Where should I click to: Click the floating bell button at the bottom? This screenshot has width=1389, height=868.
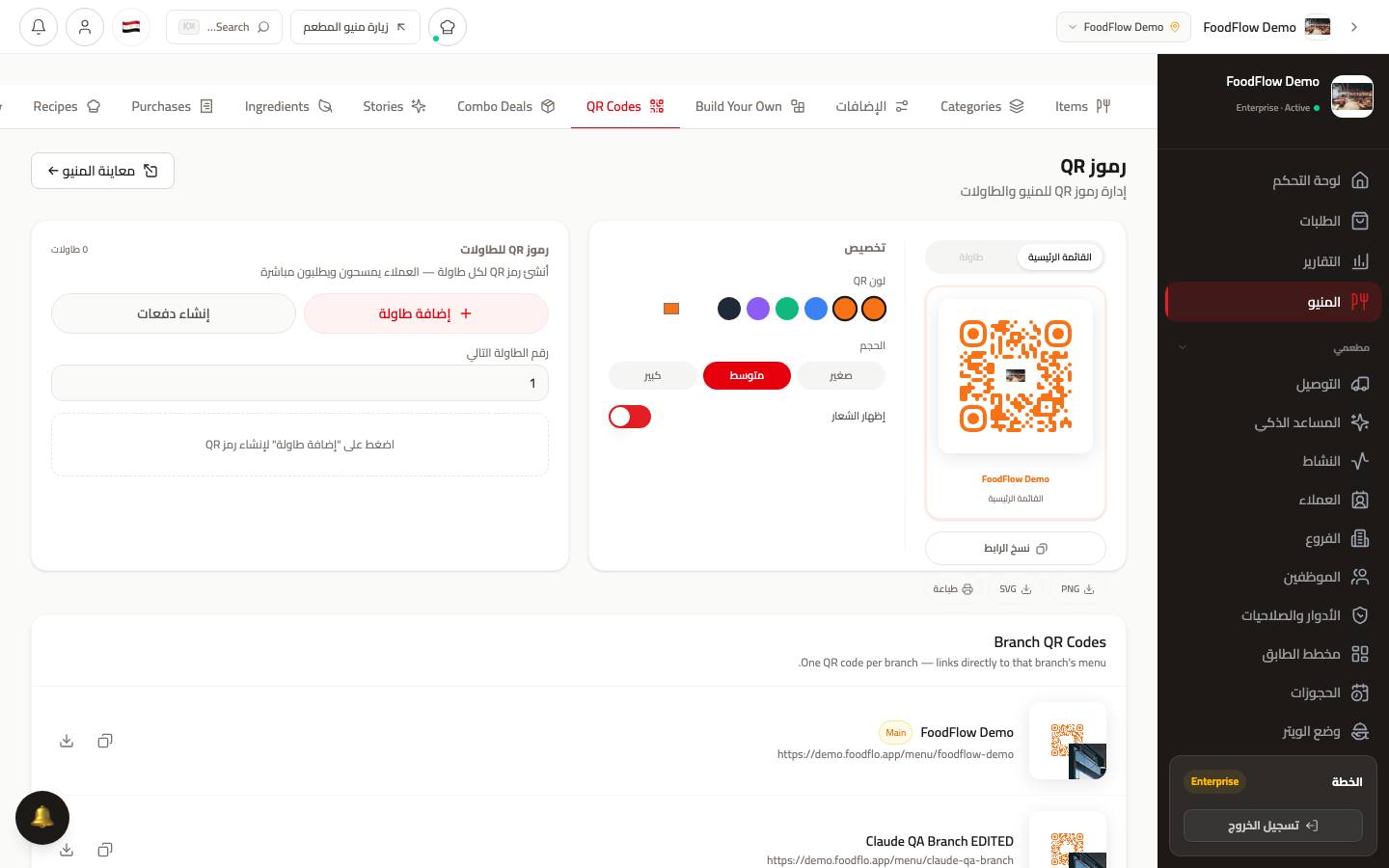(42, 818)
